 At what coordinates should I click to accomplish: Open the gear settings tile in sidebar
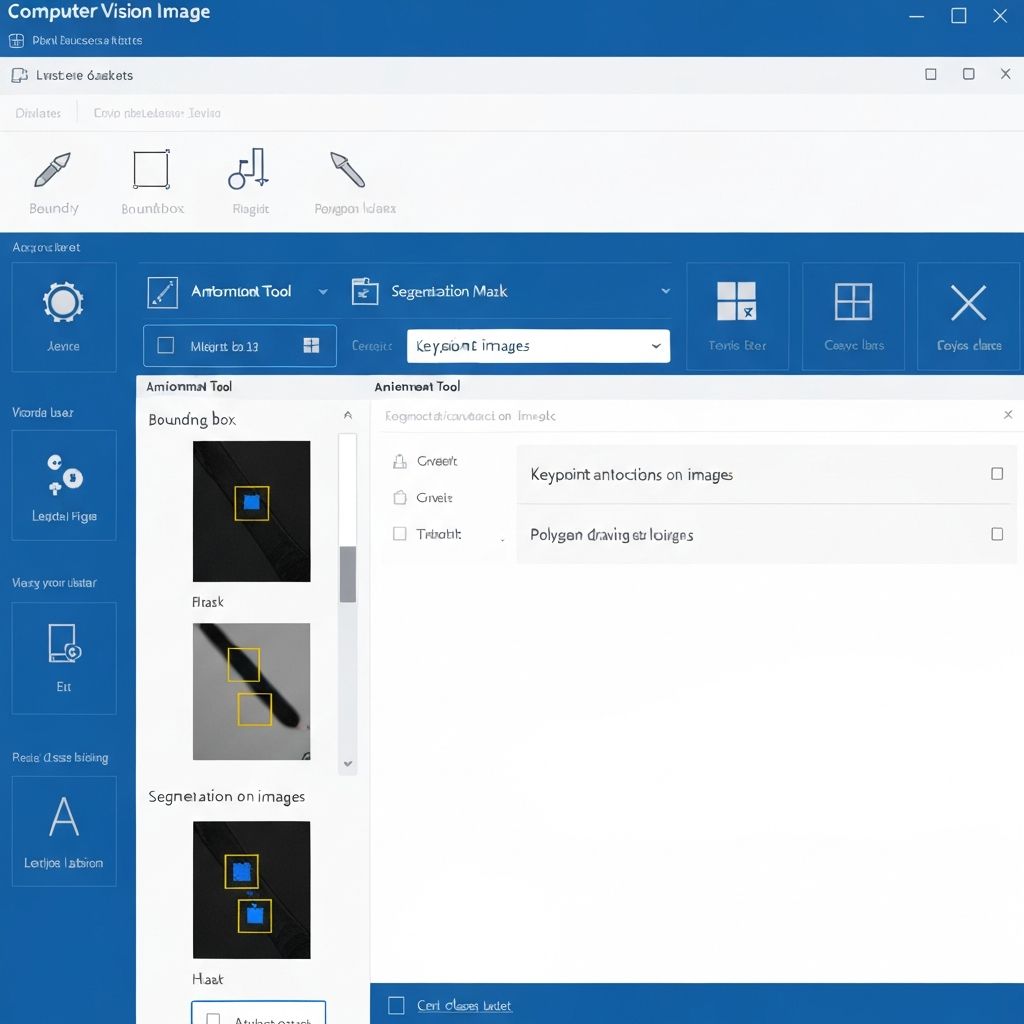(x=63, y=303)
